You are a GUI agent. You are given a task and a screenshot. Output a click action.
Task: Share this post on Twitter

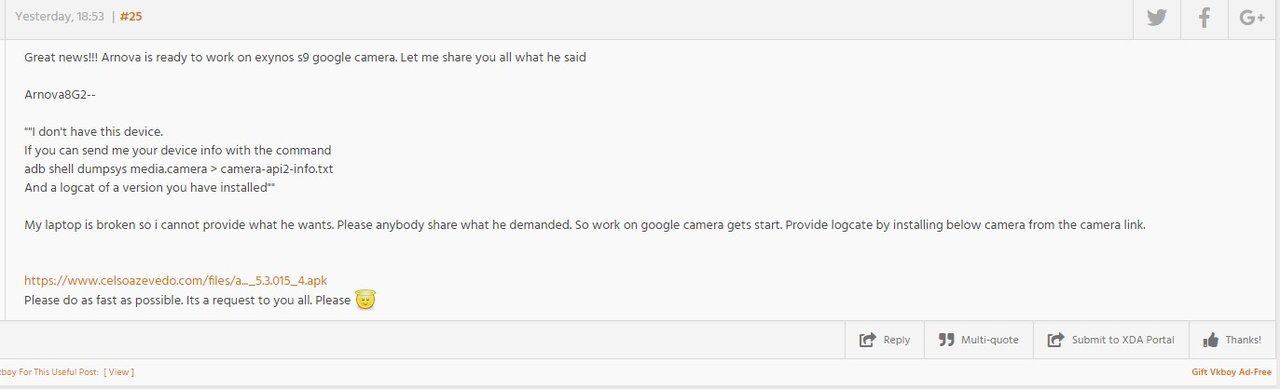point(1156,18)
